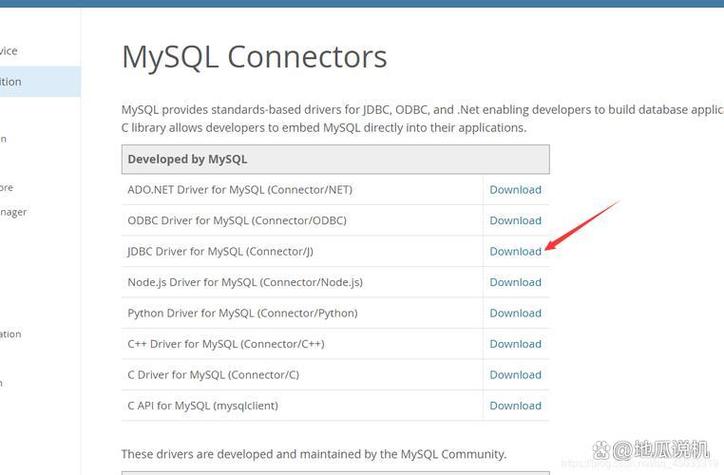The height and width of the screenshot is (475, 724).
Task: Select the highlighted sidebar item ending 'ition'
Action: tap(40, 82)
